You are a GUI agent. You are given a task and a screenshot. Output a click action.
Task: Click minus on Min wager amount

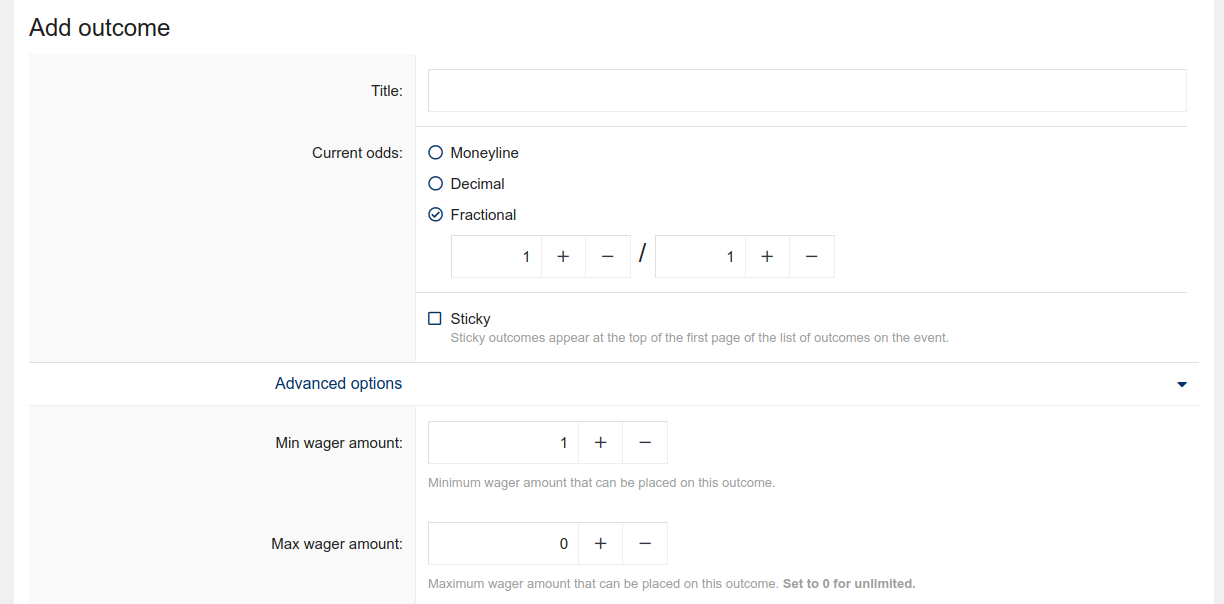[645, 443]
